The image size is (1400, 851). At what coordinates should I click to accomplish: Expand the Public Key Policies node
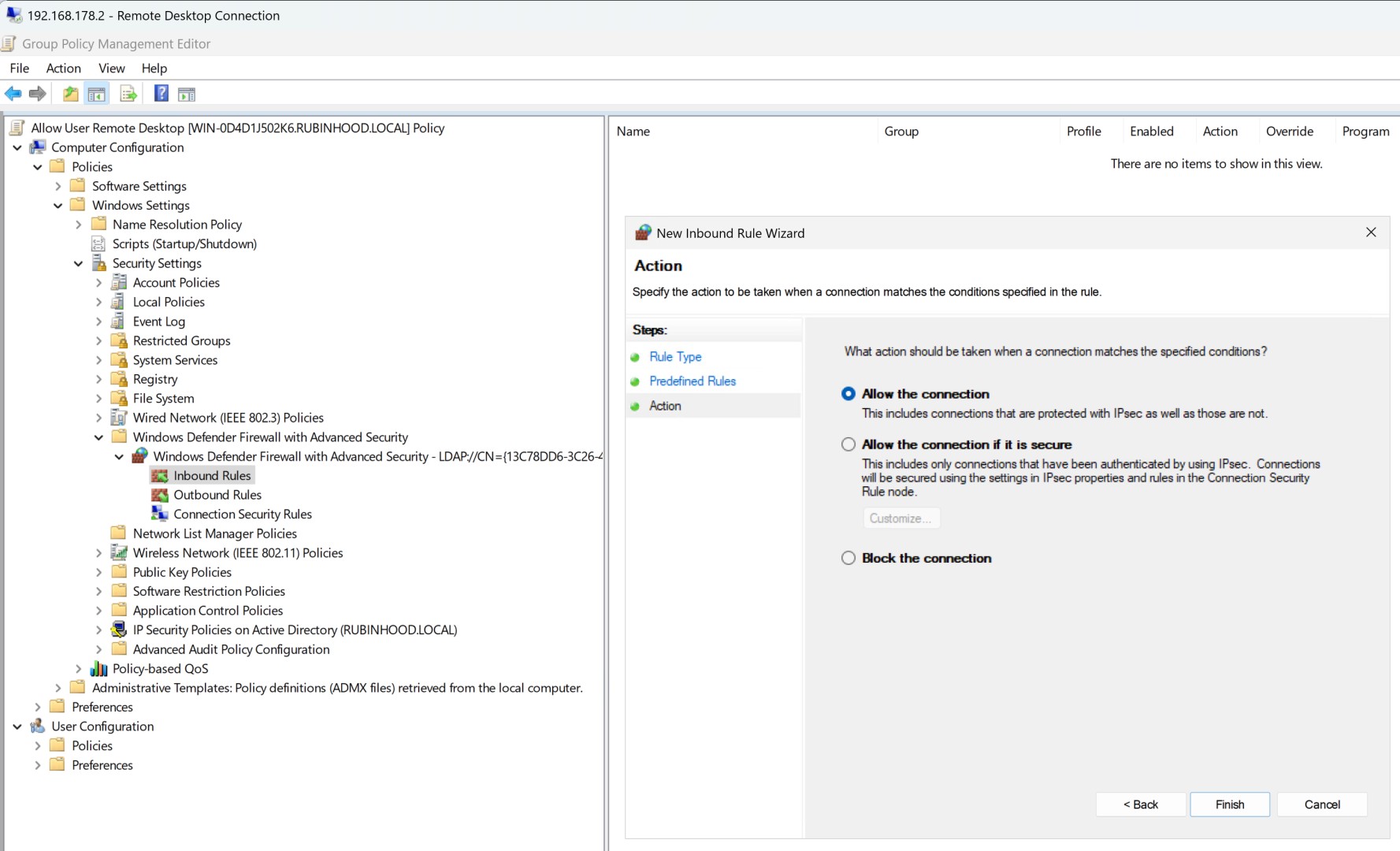click(99, 572)
